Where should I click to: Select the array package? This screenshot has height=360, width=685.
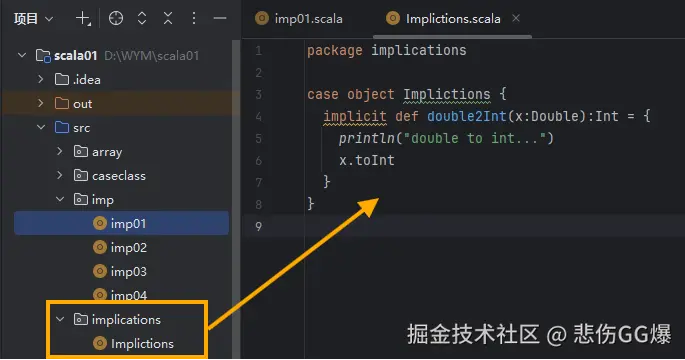[107, 152]
